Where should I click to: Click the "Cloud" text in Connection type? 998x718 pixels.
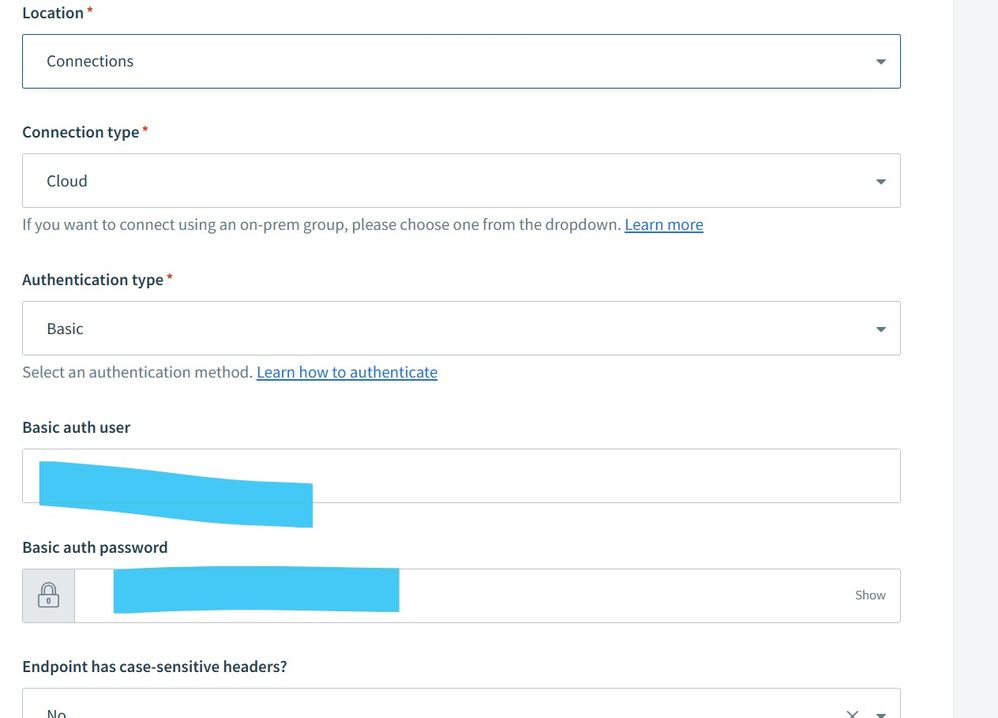point(66,180)
